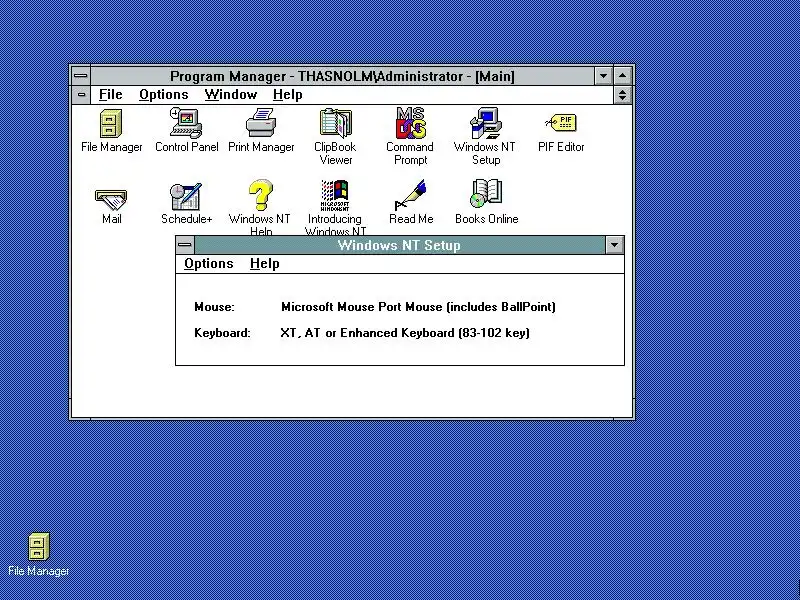
Task: Open the PIF Editor icon
Action: [561, 123]
